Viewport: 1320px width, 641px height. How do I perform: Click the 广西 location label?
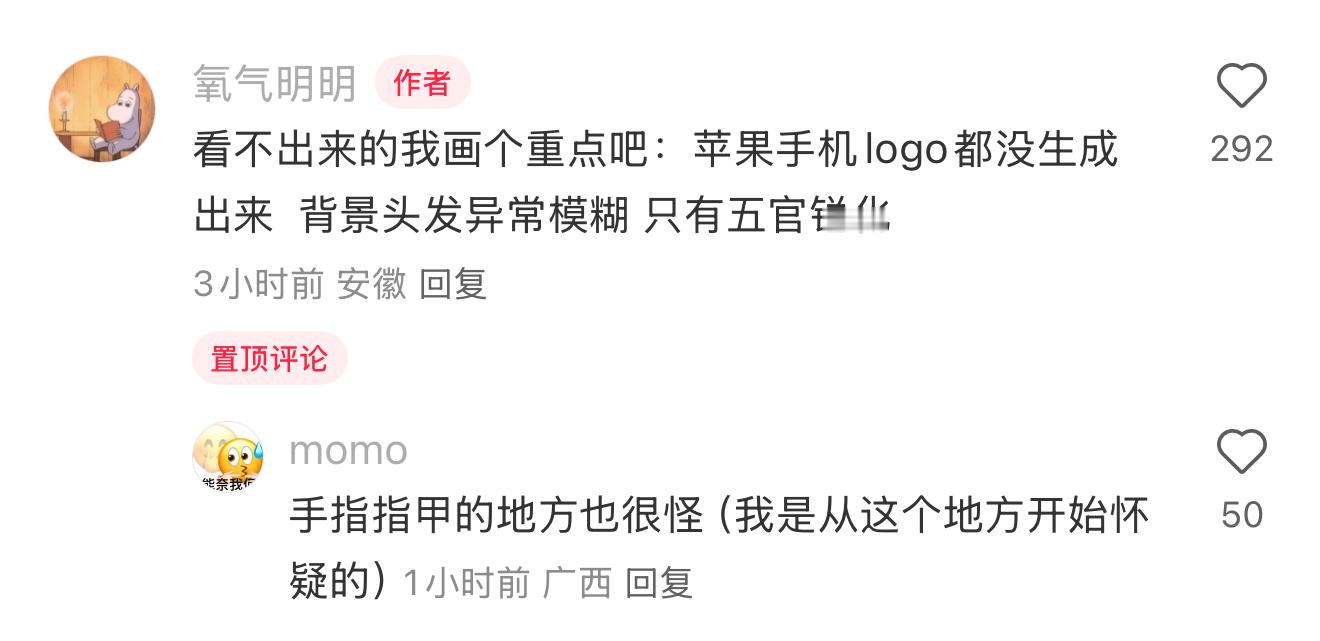coord(577,582)
